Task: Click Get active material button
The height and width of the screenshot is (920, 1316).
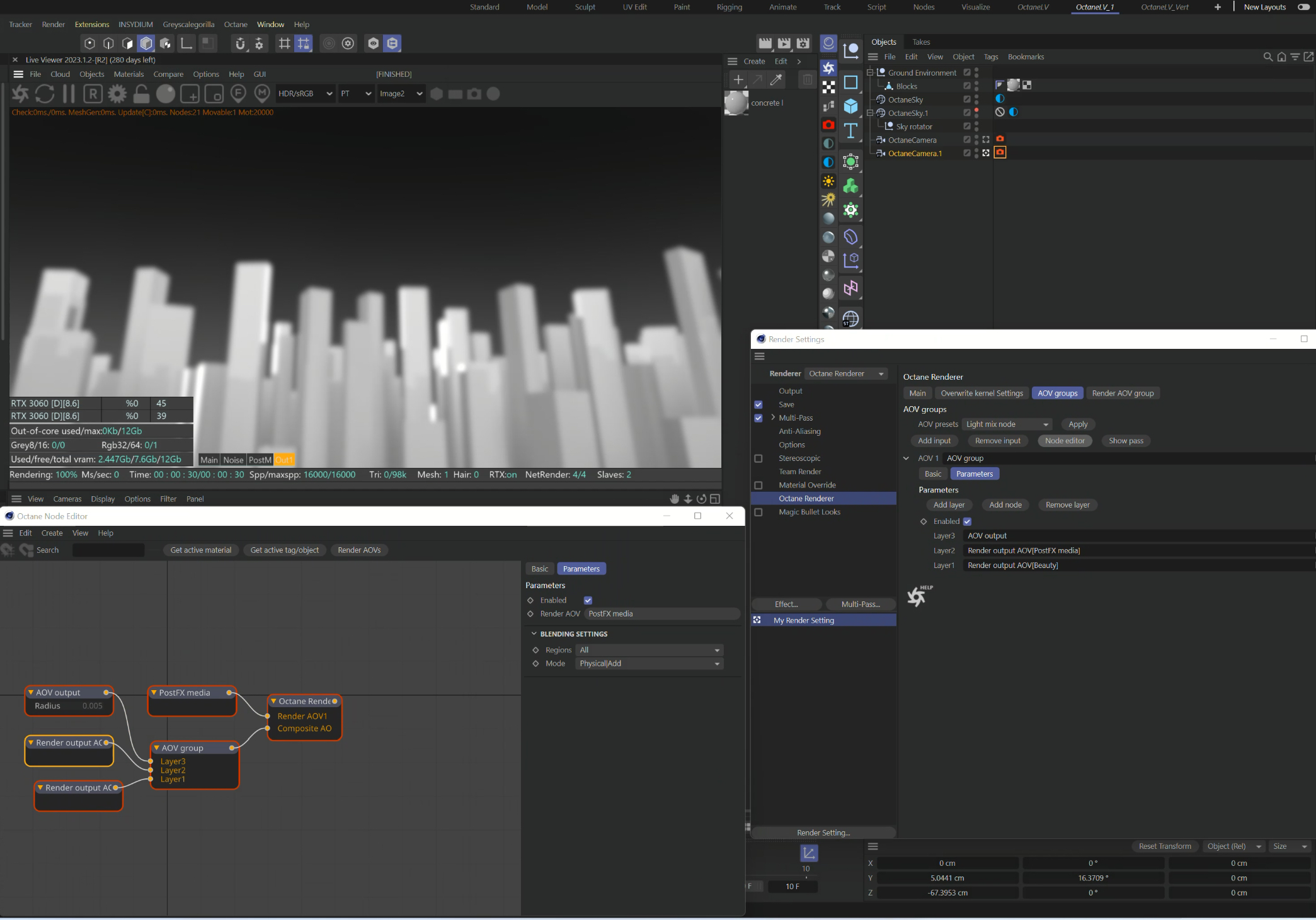Action: (201, 550)
